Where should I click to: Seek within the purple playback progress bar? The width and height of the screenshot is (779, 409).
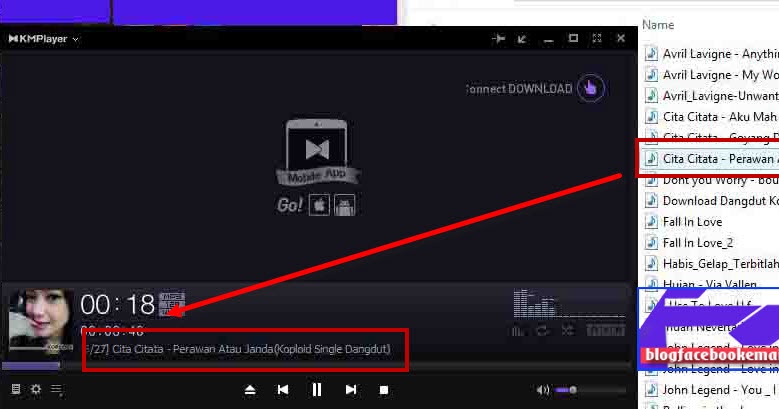tap(31, 366)
